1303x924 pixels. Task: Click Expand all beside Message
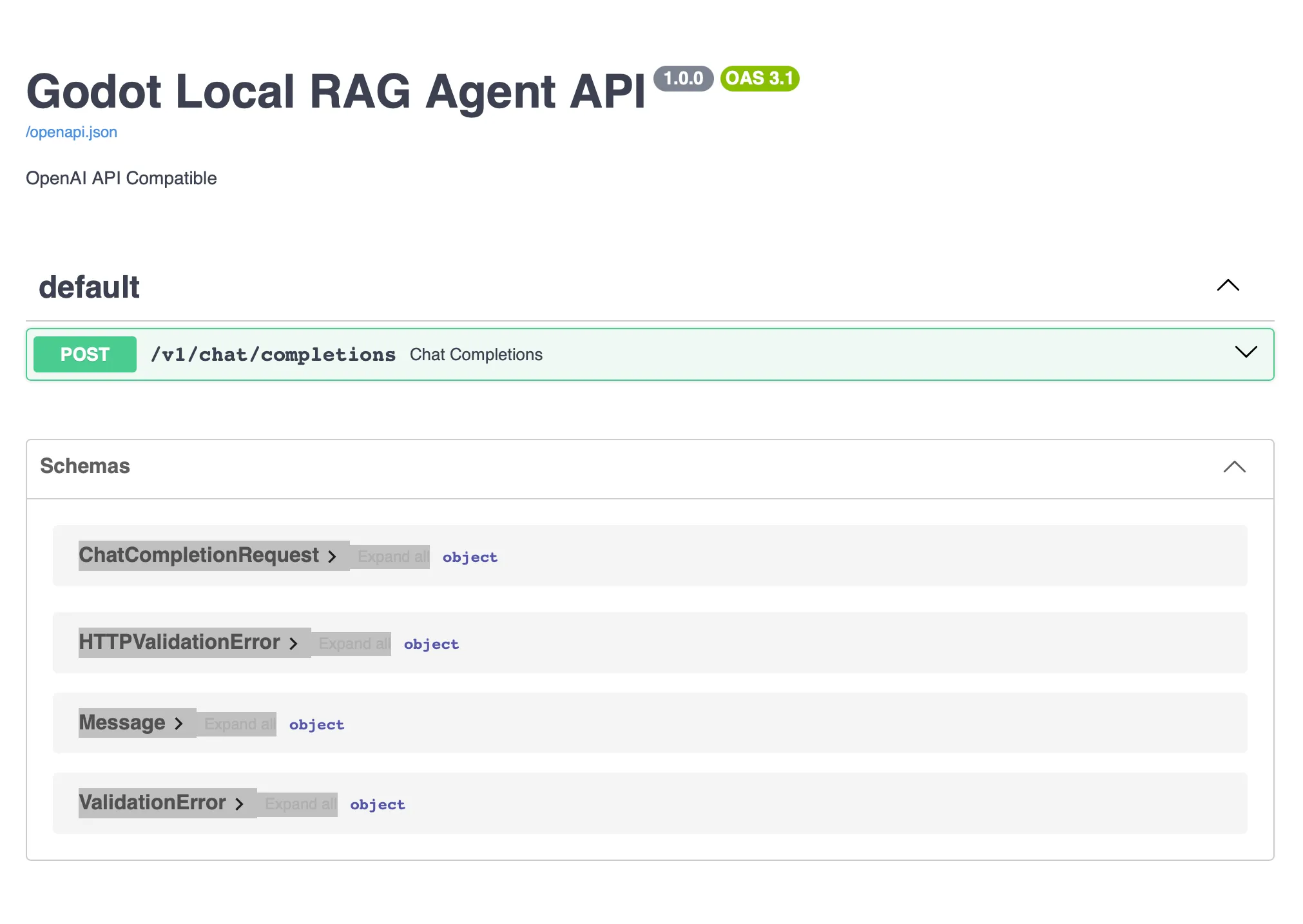point(240,724)
